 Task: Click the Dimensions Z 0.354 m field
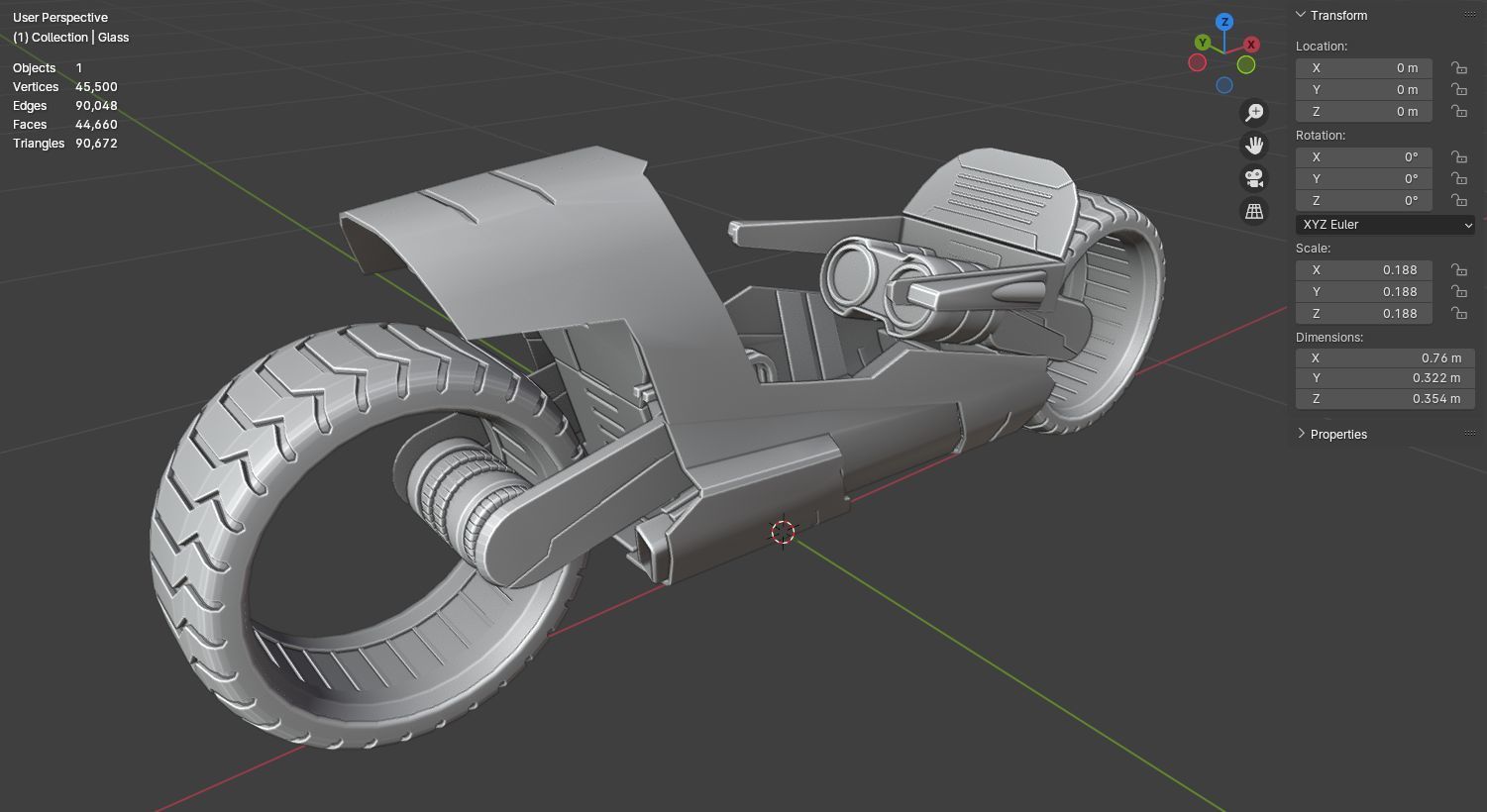1385,399
